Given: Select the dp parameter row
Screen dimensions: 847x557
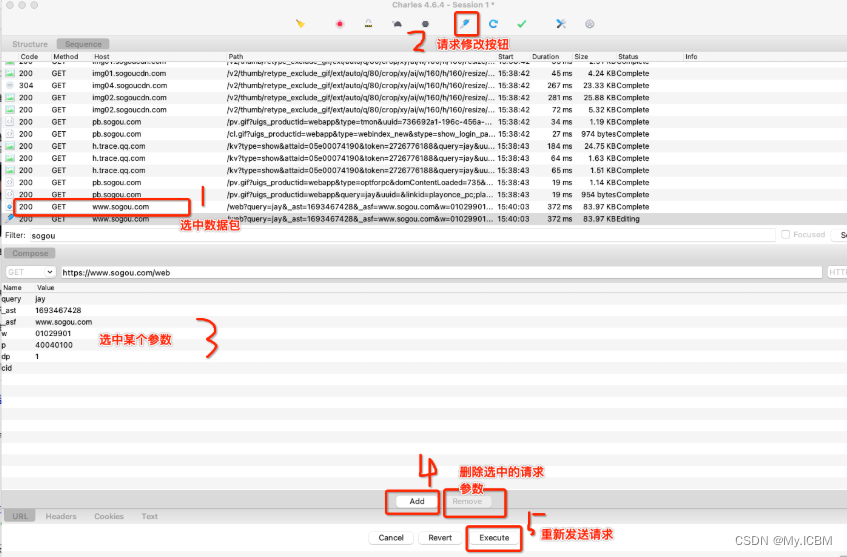Looking at the screenshot, I should click(x=424, y=357).
